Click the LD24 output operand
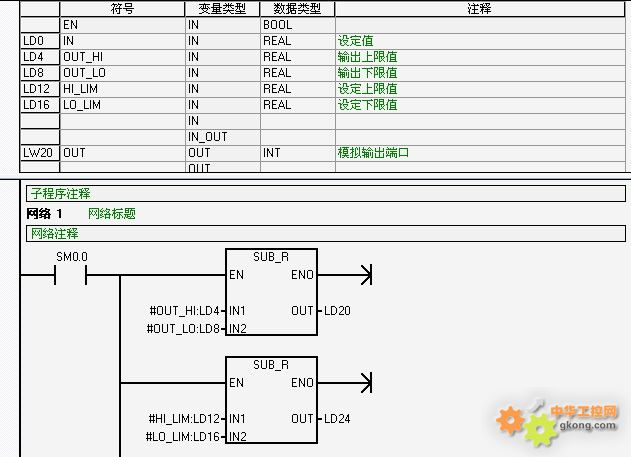 pos(337,419)
